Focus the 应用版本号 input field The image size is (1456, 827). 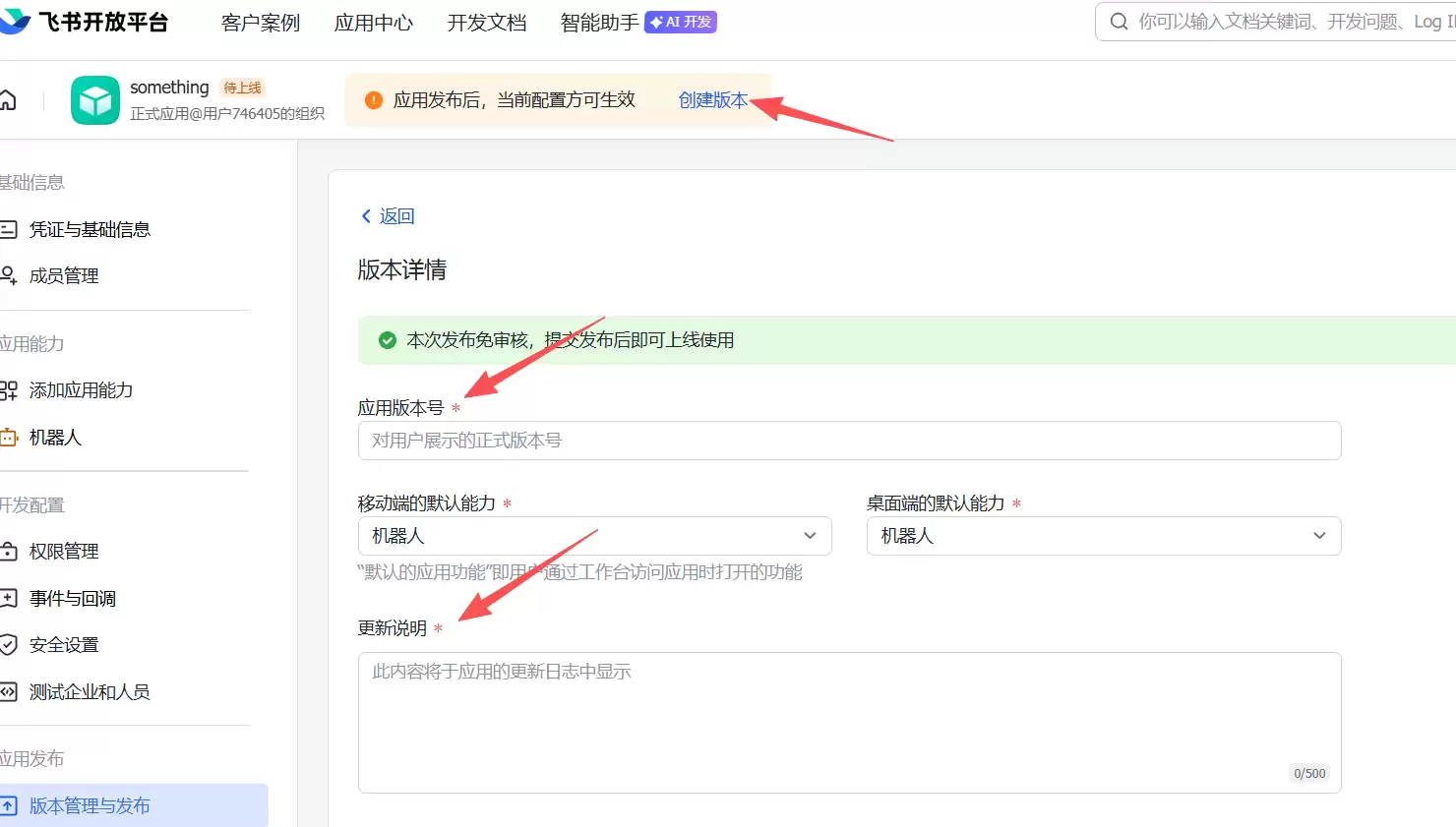coord(849,441)
